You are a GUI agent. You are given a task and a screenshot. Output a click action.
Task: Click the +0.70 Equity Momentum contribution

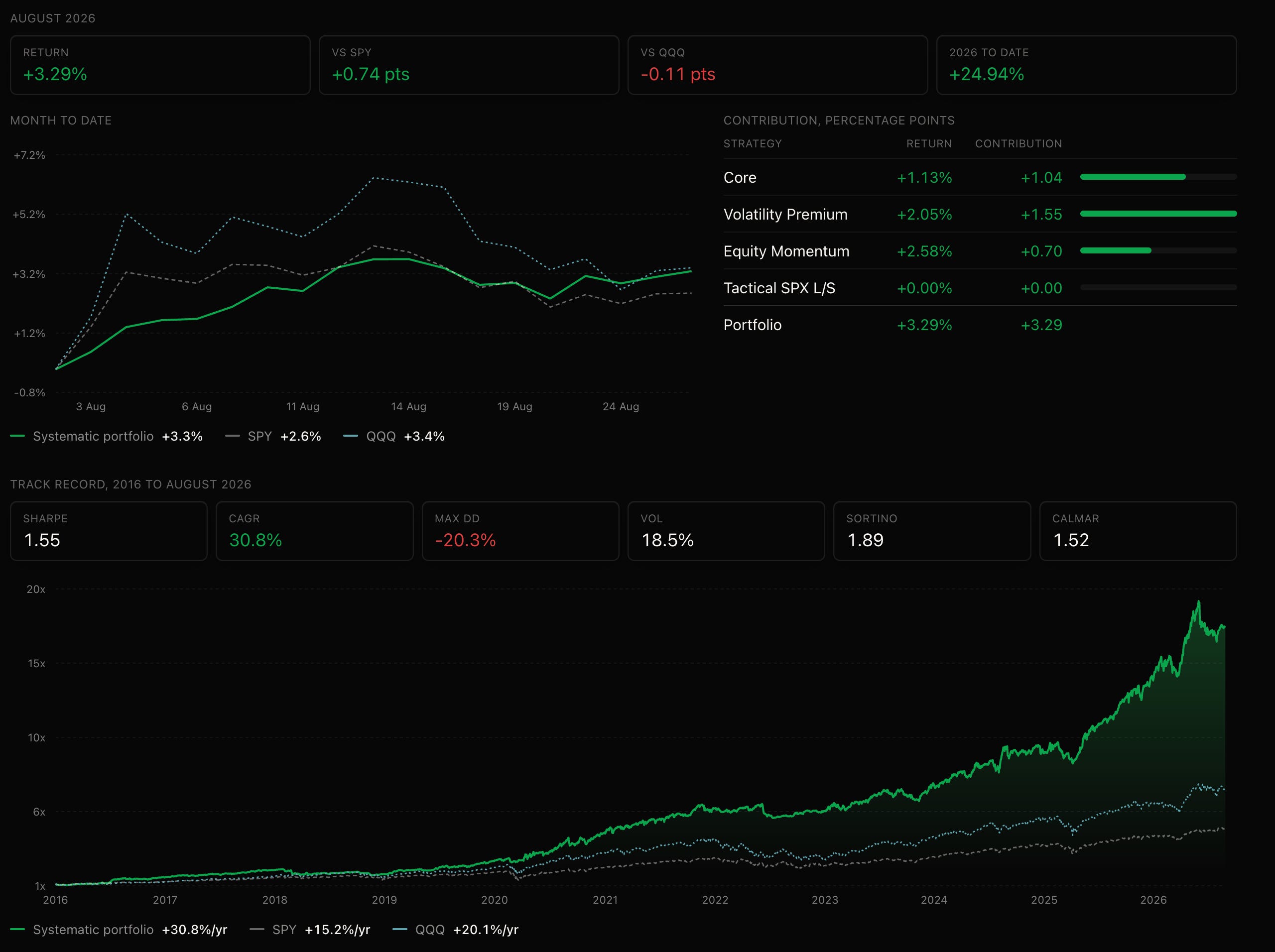point(1041,251)
